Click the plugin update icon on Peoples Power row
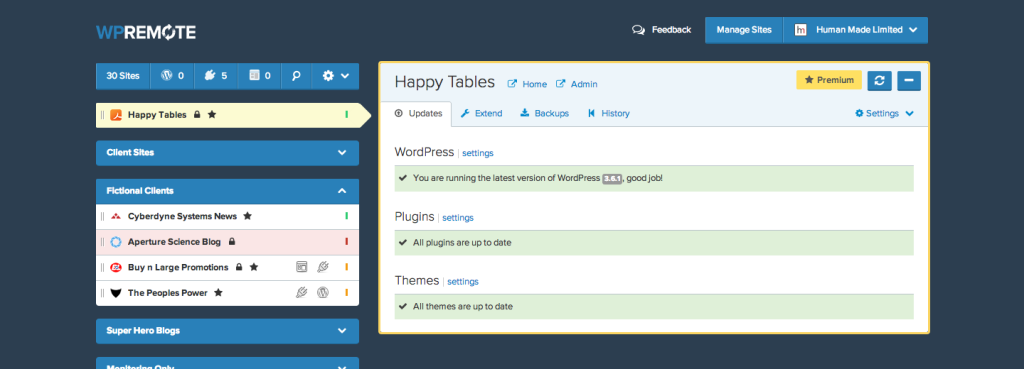This screenshot has width=1024, height=369. pyautogui.click(x=301, y=293)
